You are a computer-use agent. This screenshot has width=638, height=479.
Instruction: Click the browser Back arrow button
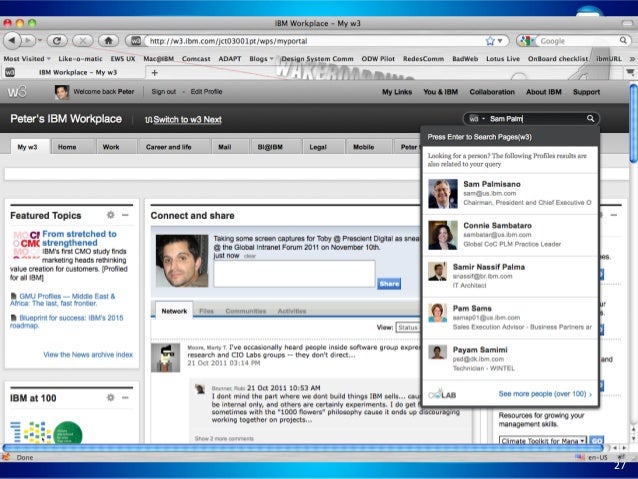(11, 41)
